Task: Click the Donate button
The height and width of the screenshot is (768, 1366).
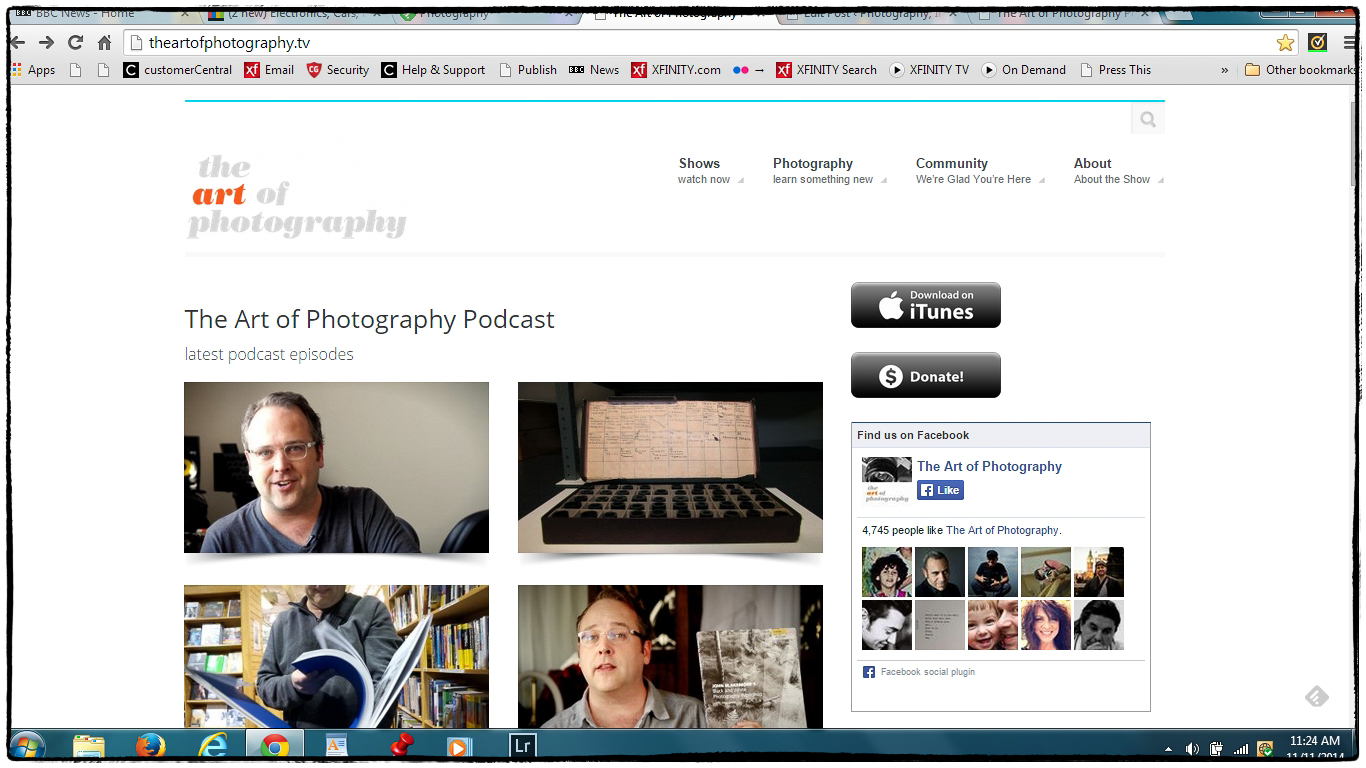Action: pos(925,375)
